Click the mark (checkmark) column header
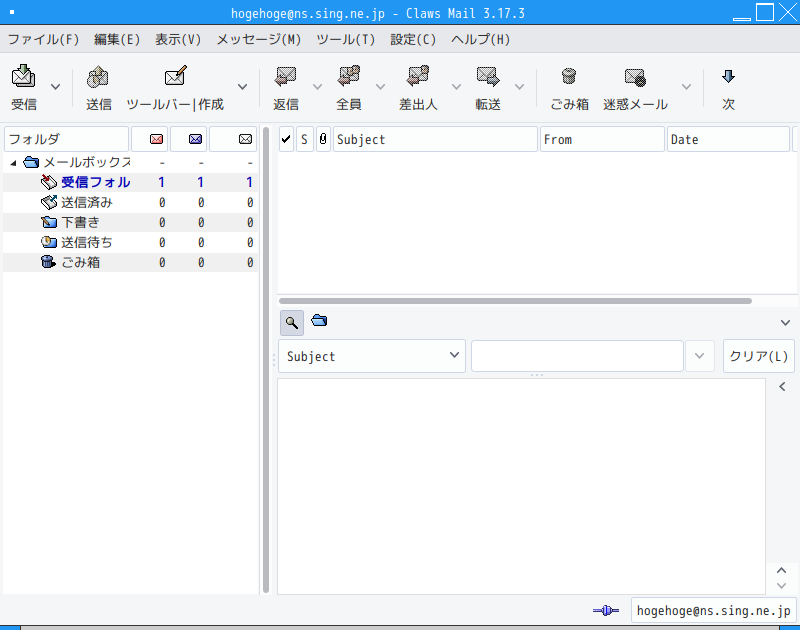Image resolution: width=800 pixels, height=630 pixels. click(x=286, y=139)
